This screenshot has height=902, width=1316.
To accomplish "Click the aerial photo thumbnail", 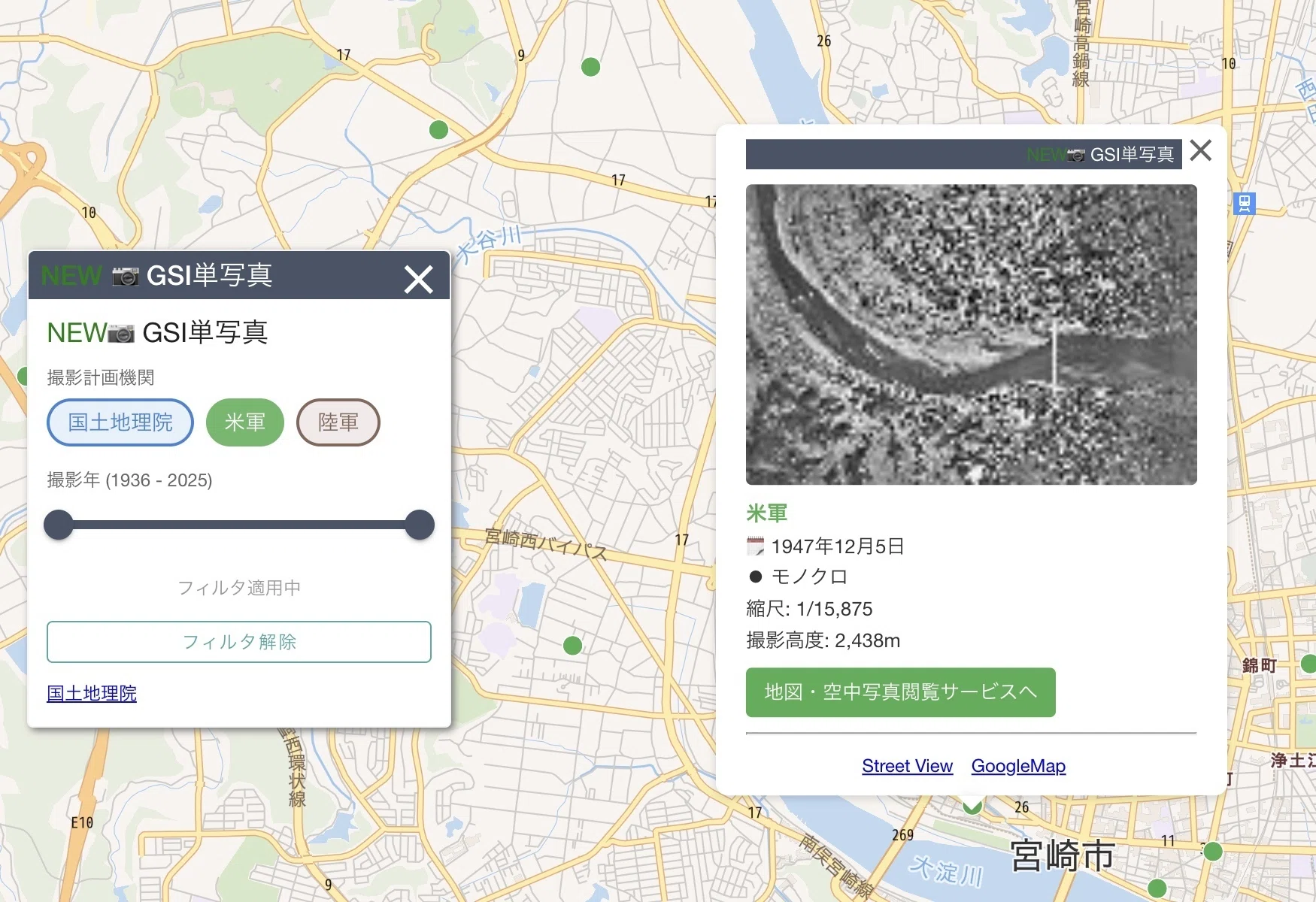I will click(x=972, y=334).
